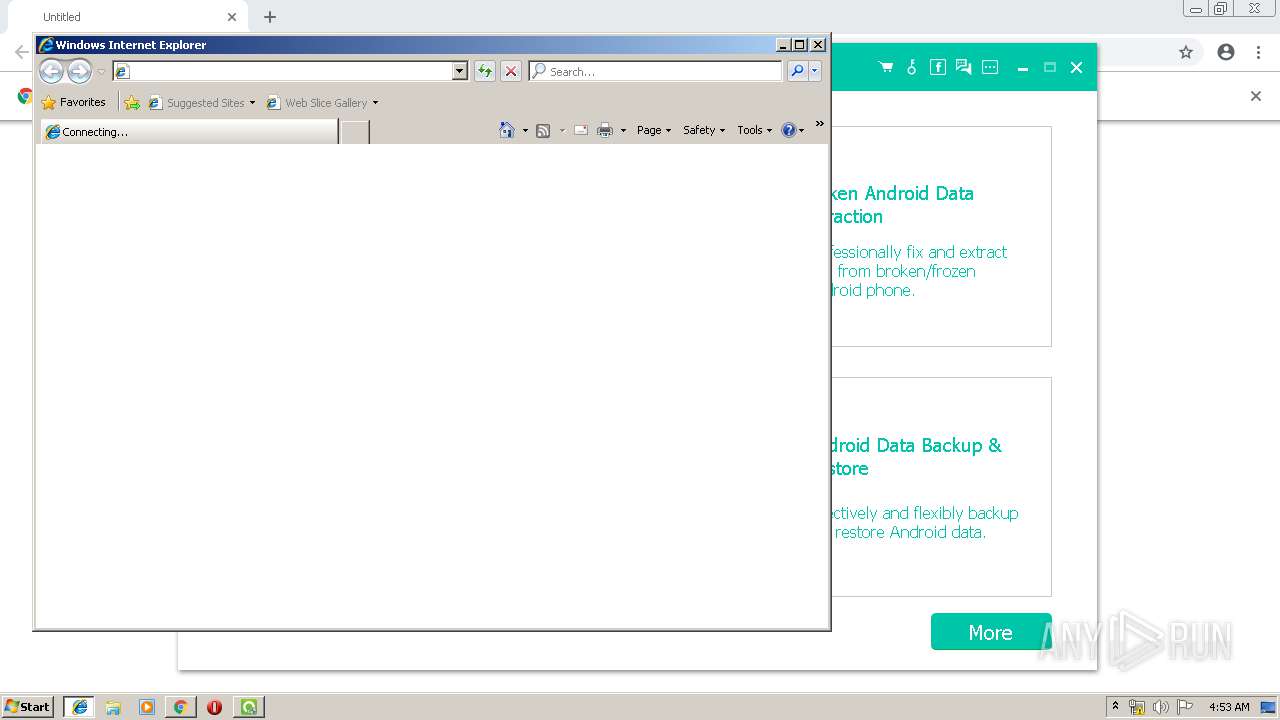The image size is (1280, 720).
Task: Open the Windows Start menu
Action: [28, 706]
